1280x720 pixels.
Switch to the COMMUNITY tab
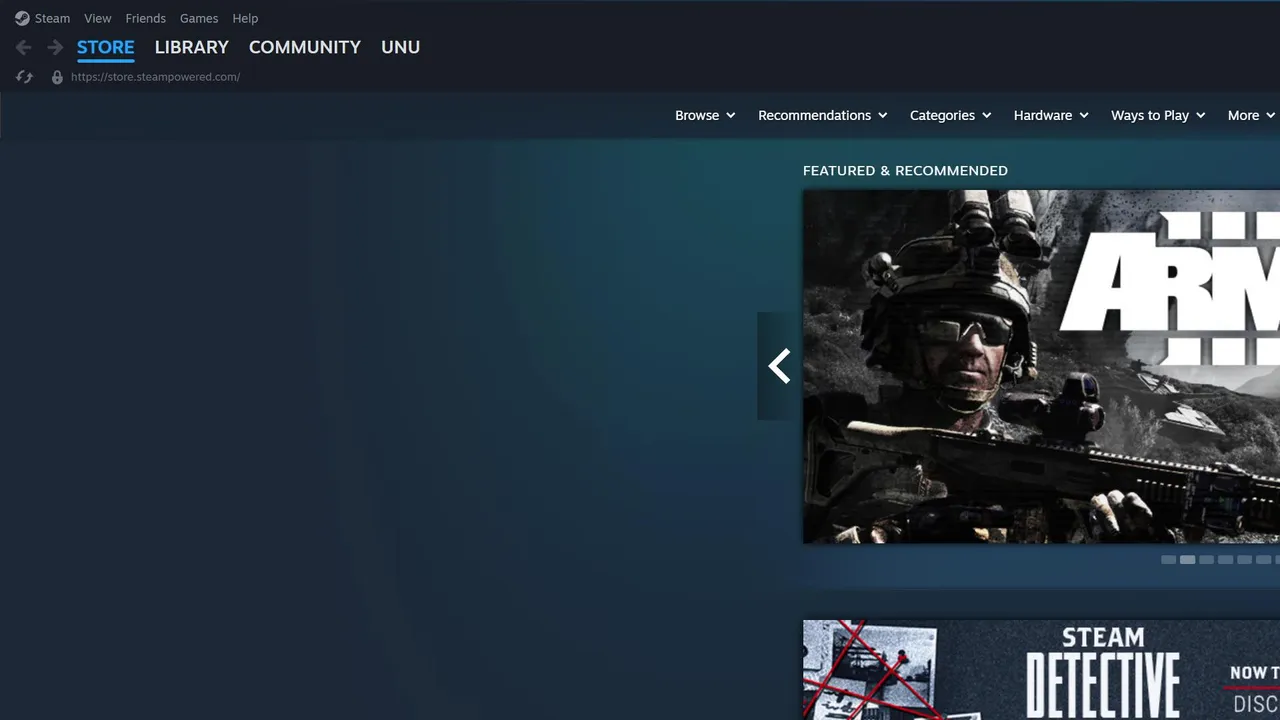[x=305, y=47]
